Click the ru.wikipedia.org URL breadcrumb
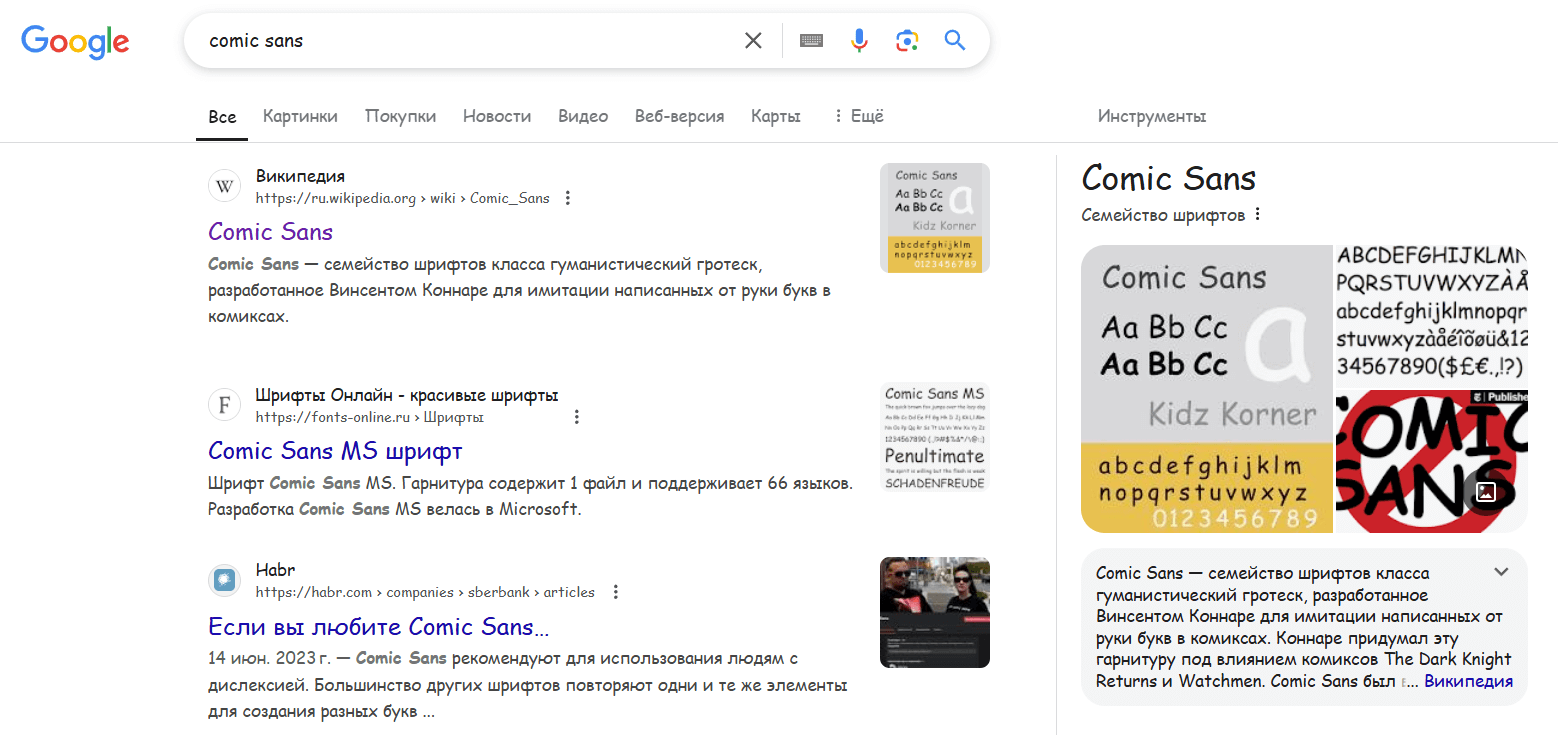The width and height of the screenshot is (1558, 735). [x=402, y=198]
